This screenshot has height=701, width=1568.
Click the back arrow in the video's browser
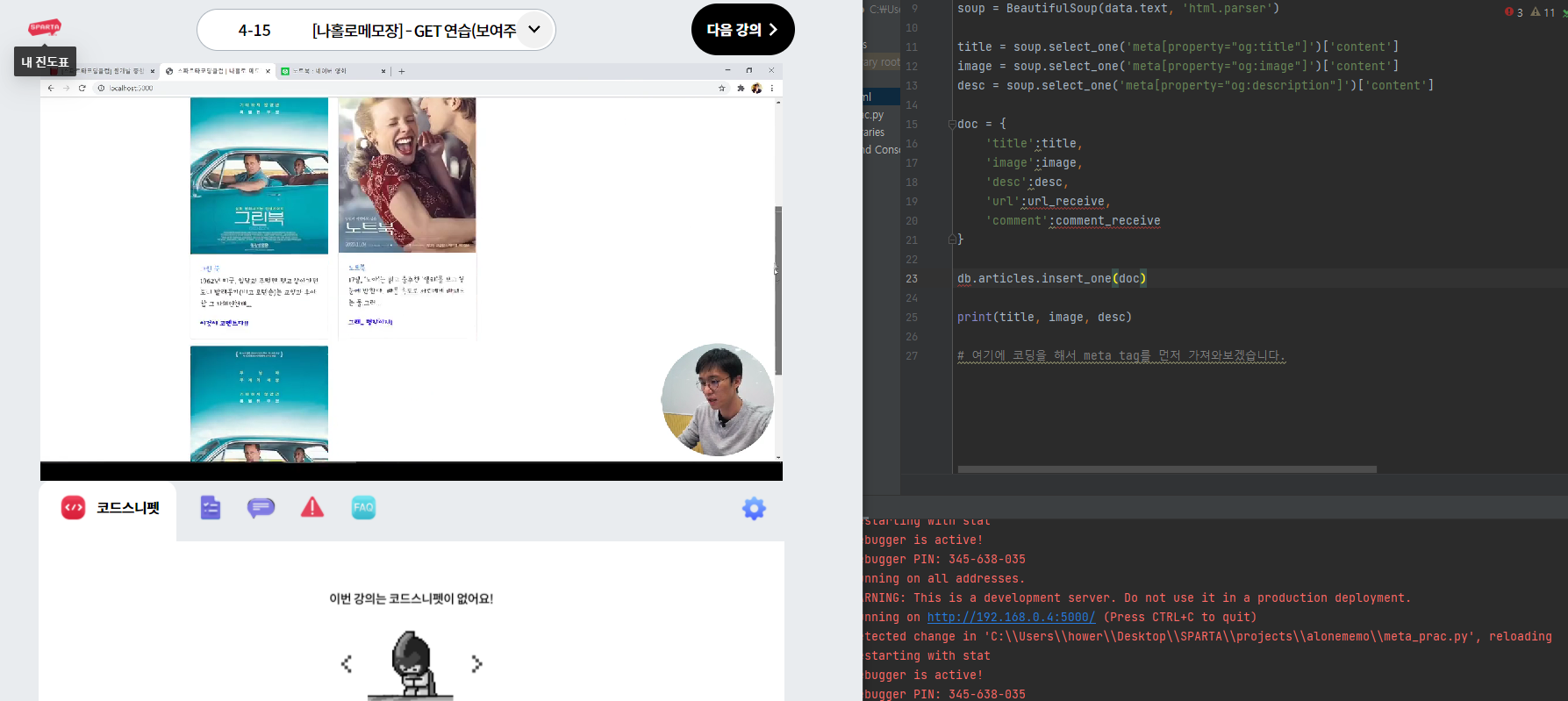(51, 88)
